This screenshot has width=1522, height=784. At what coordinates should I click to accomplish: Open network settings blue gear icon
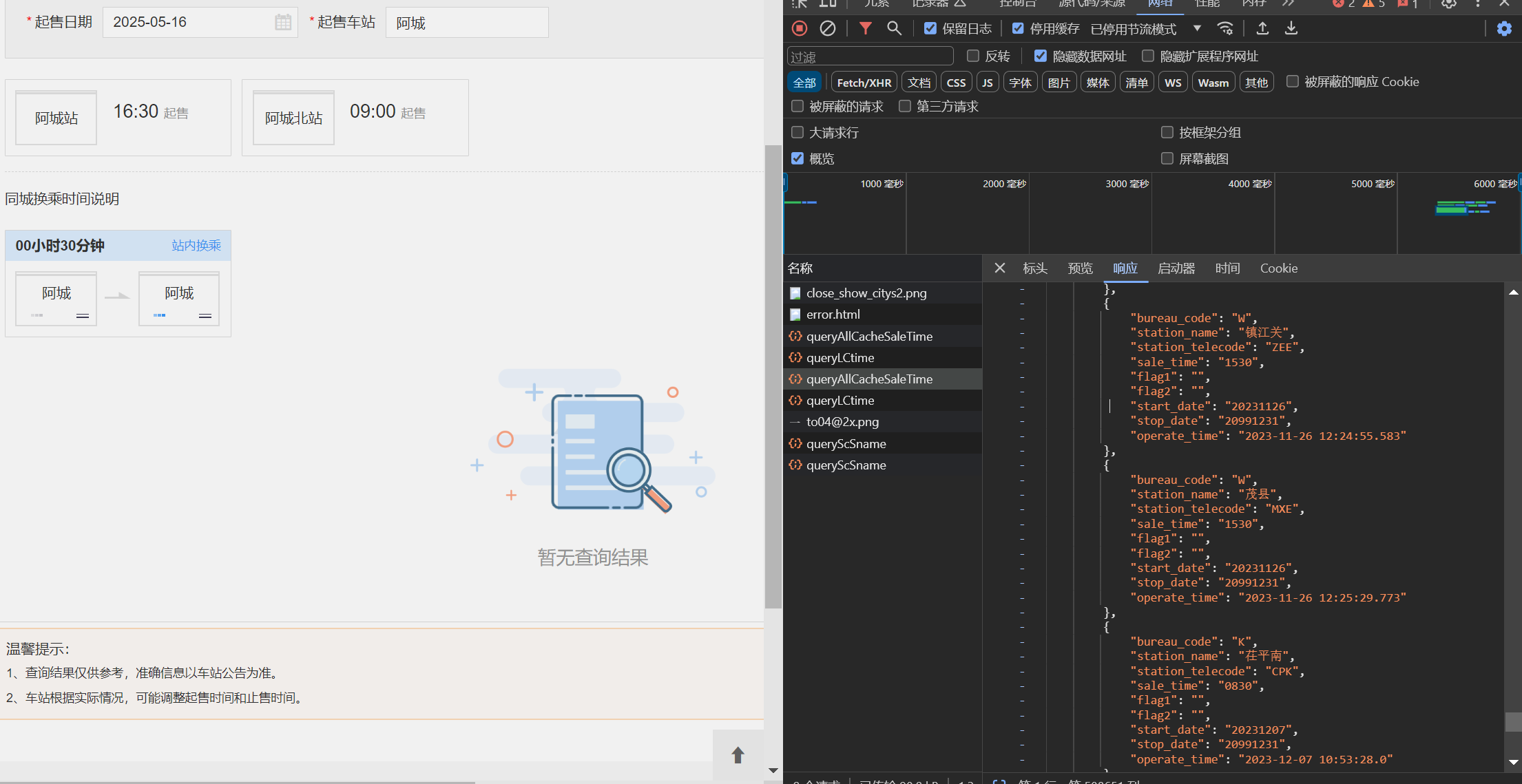(x=1504, y=28)
